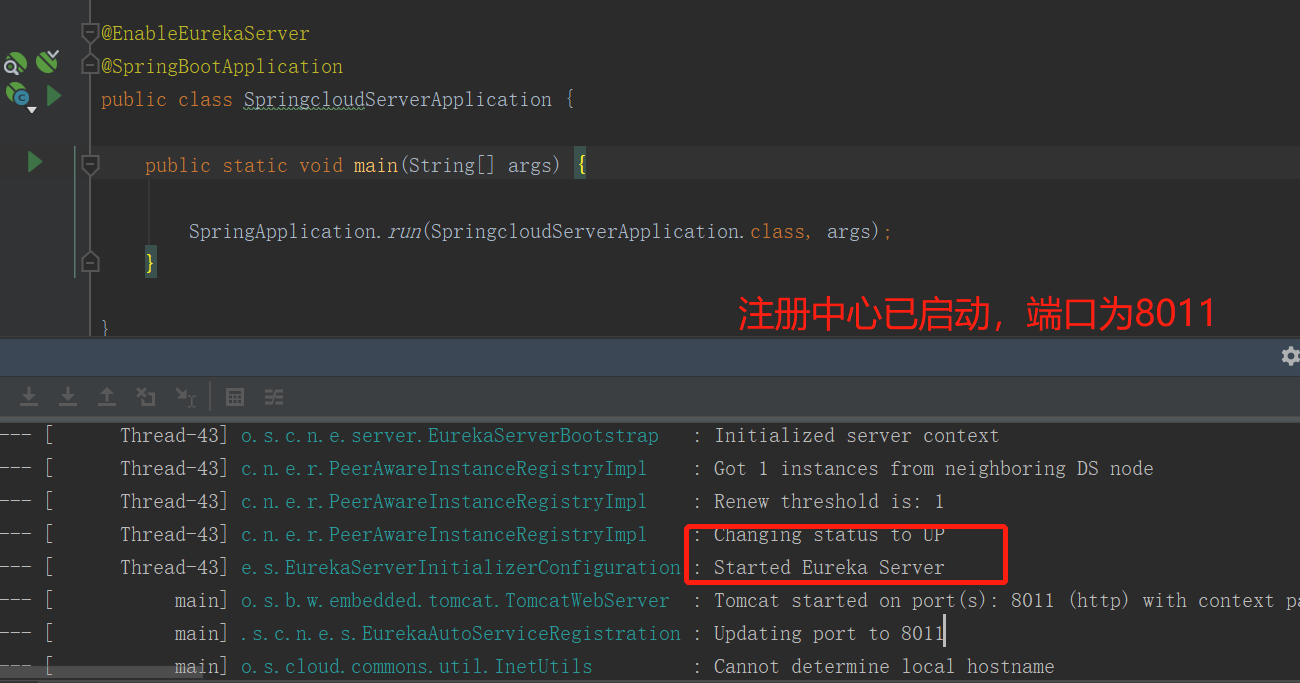The image size is (1300, 683).
Task: Click the main method name
Action: click(376, 165)
